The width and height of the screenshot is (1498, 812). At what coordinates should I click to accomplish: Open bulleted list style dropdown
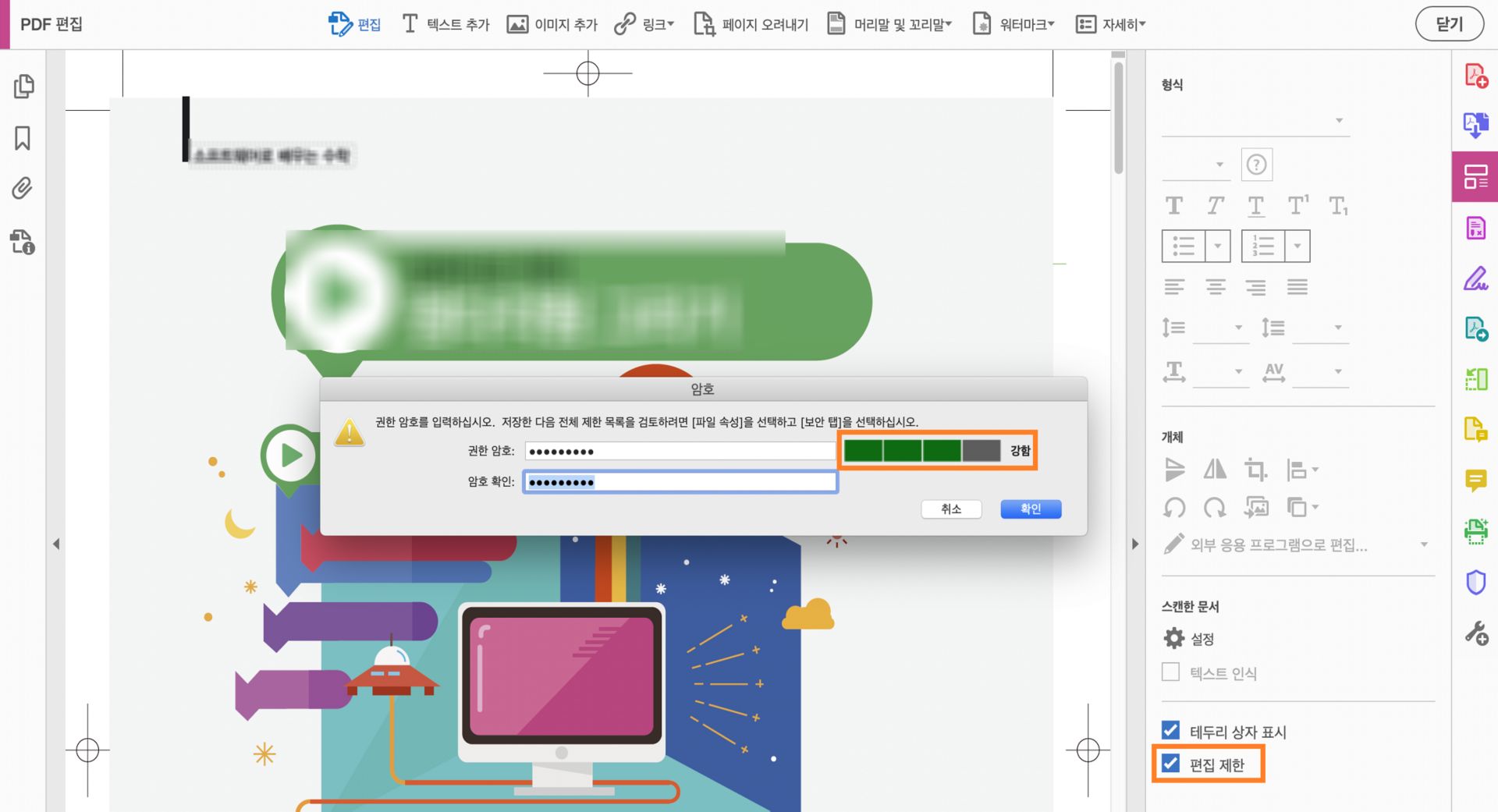click(1217, 246)
